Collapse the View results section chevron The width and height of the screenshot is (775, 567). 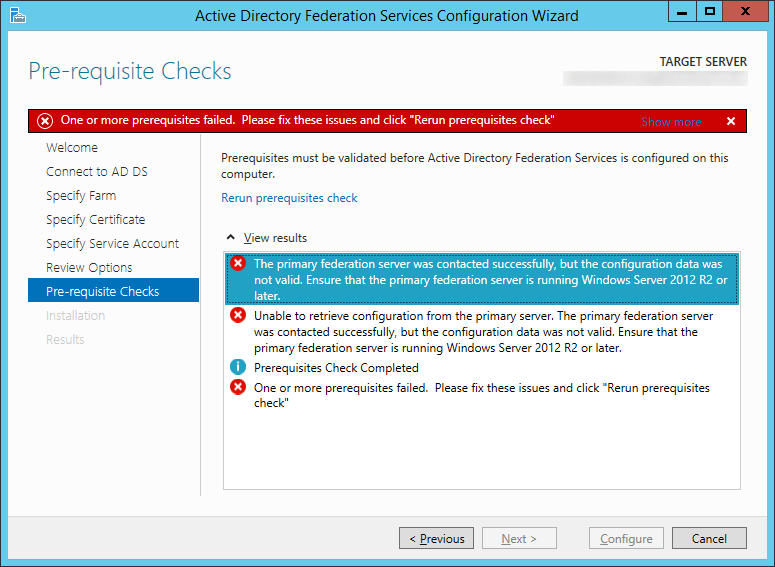[x=230, y=237]
